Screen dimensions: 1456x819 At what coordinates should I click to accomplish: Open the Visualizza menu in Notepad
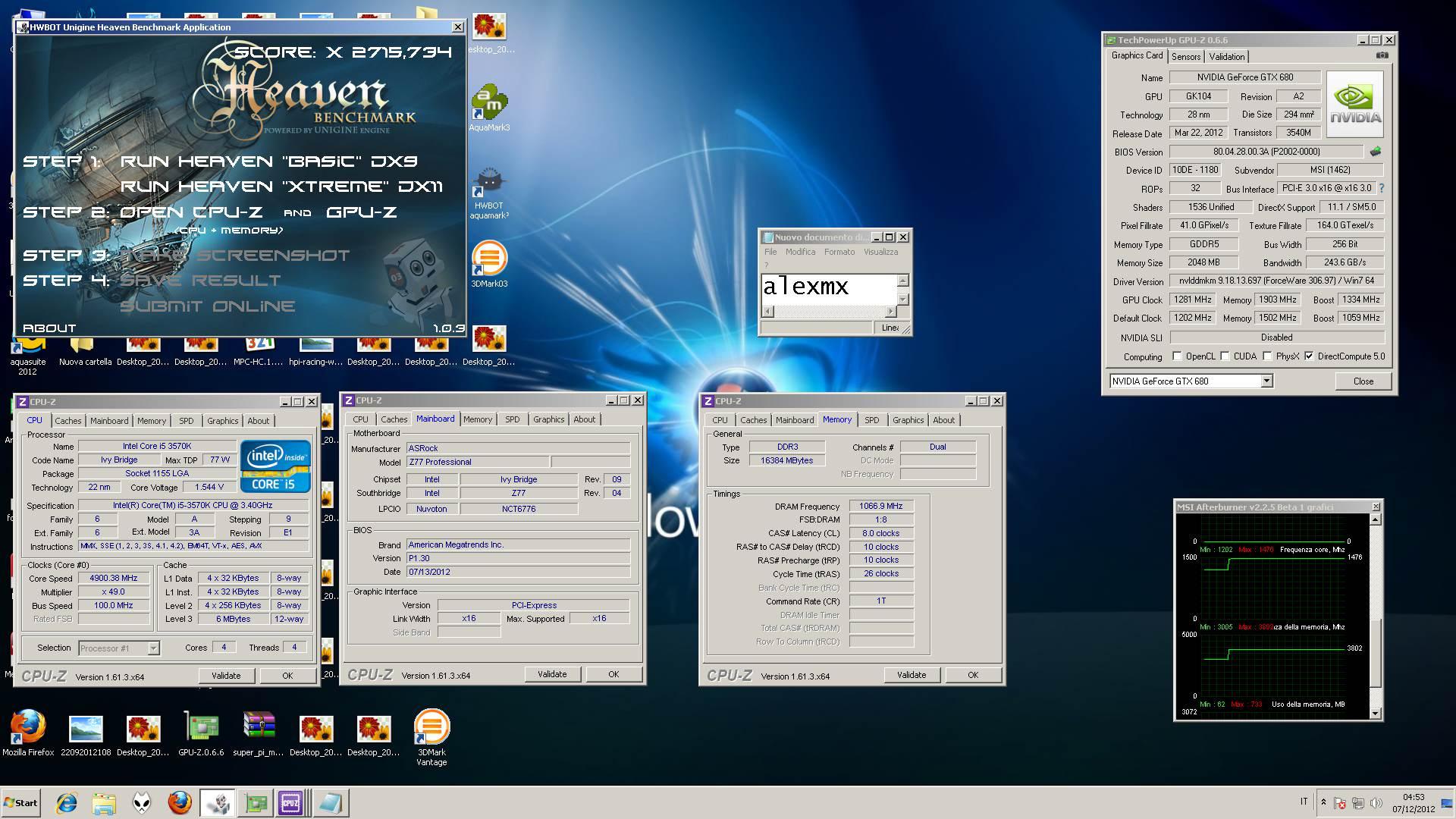click(880, 252)
